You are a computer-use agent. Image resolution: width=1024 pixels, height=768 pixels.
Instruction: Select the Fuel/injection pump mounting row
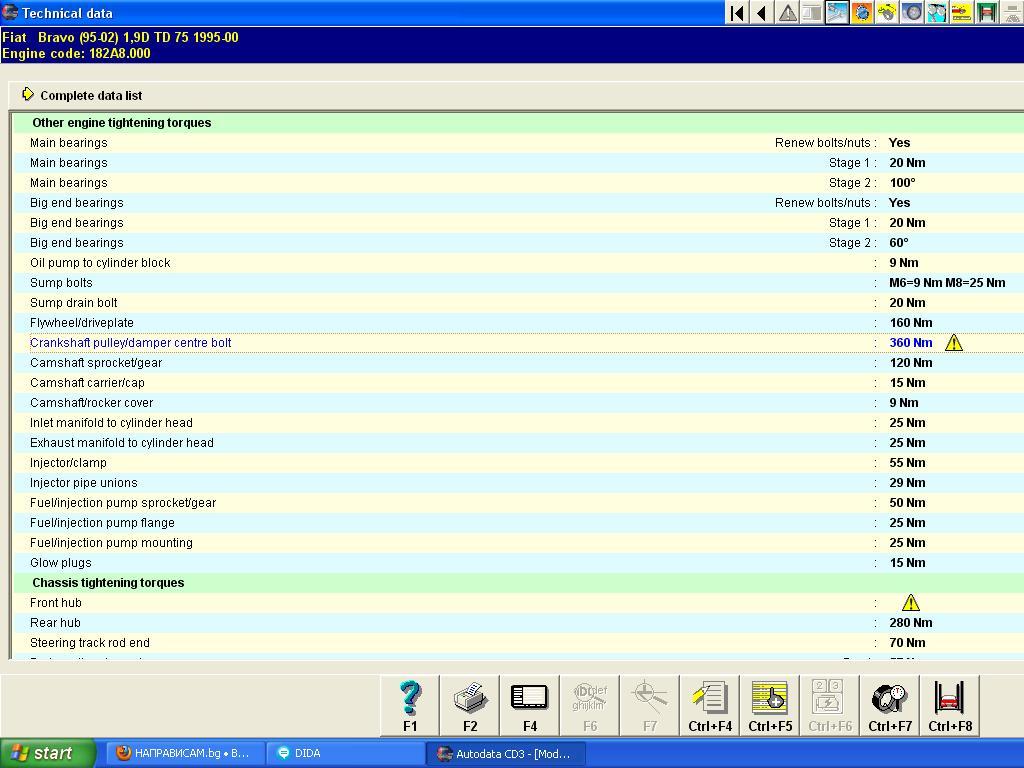(x=519, y=543)
